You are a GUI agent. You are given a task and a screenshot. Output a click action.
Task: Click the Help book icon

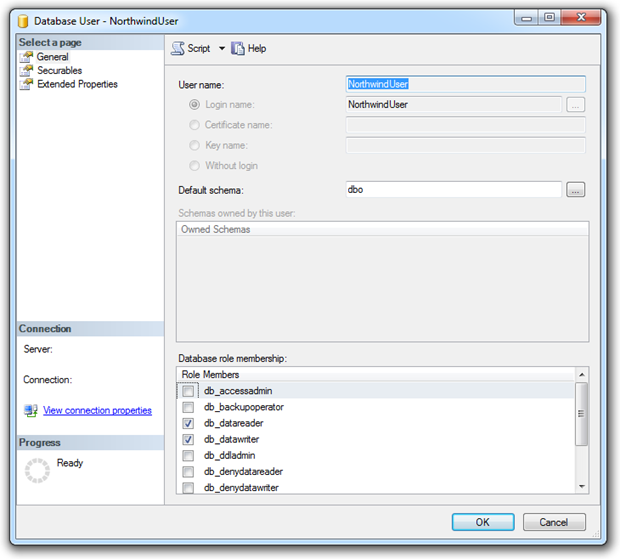coord(238,48)
